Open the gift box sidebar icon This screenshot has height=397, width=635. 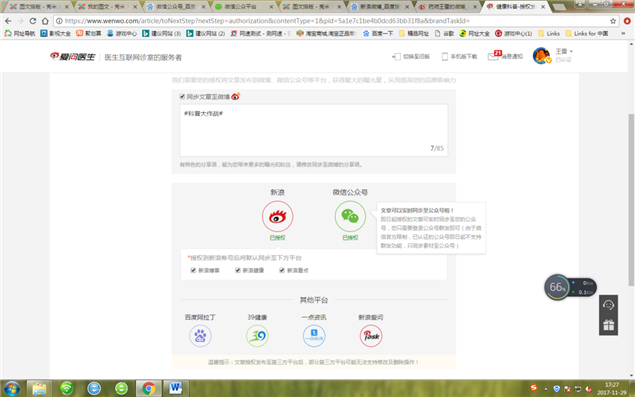point(608,325)
